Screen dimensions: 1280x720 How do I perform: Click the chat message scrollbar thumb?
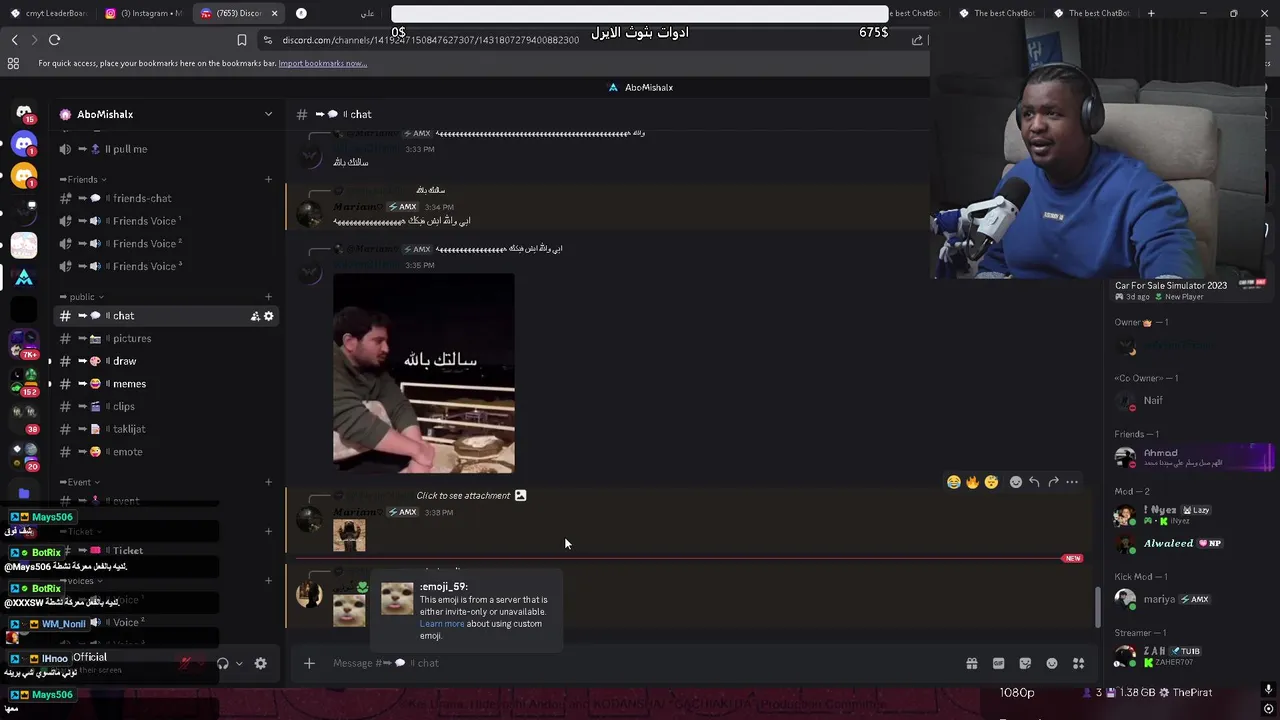[x=1097, y=606]
